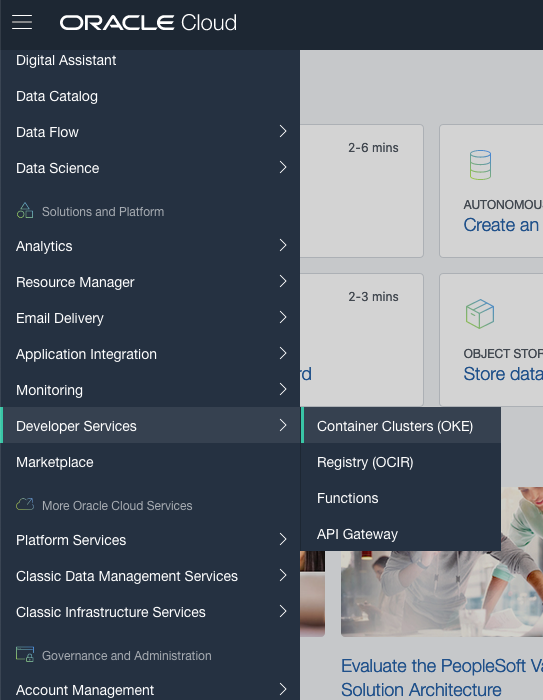Click the Solutions and Platform section heading
The height and width of the screenshot is (700, 543).
(103, 212)
